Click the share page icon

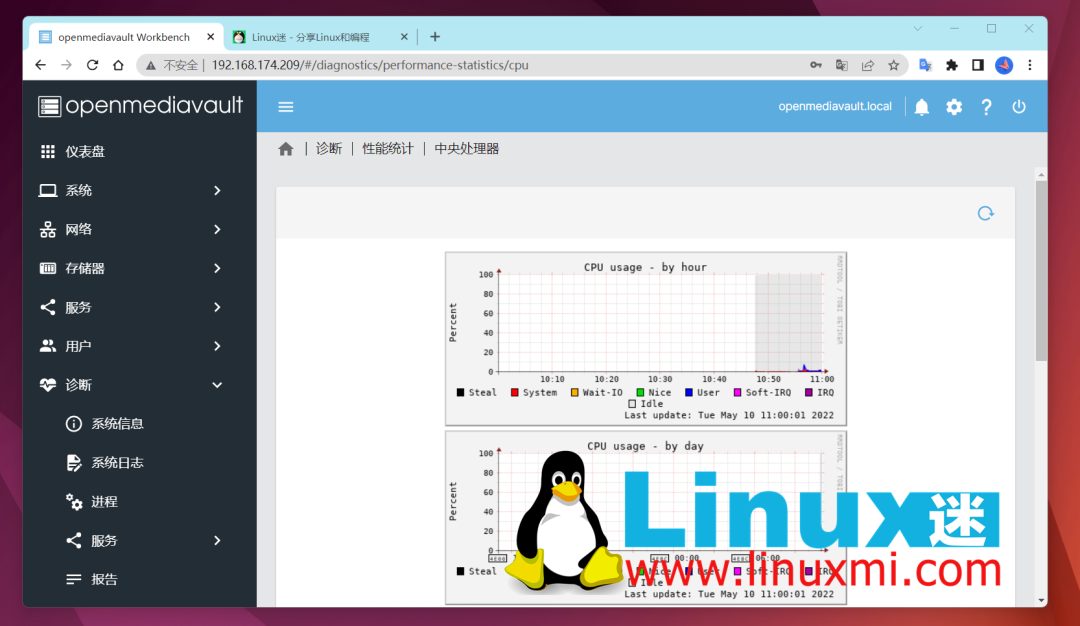pos(868,65)
